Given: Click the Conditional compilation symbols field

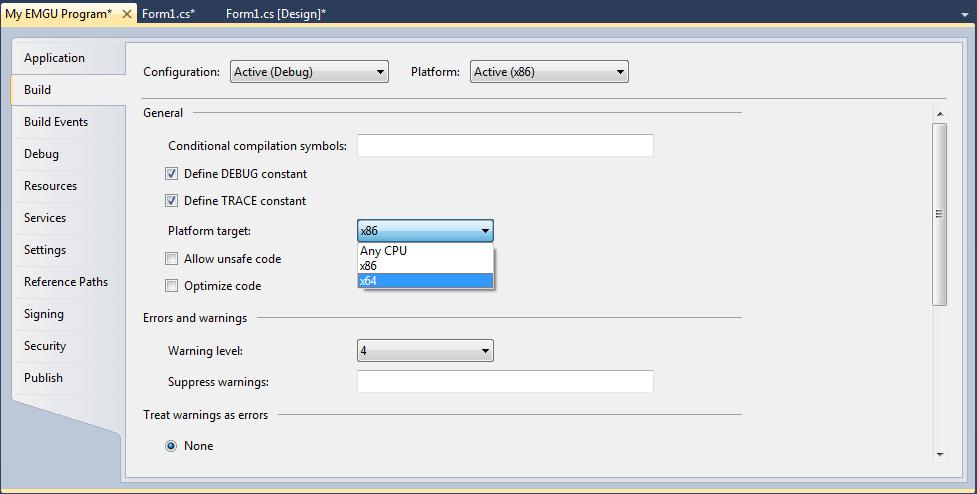Looking at the screenshot, I should (x=505, y=145).
